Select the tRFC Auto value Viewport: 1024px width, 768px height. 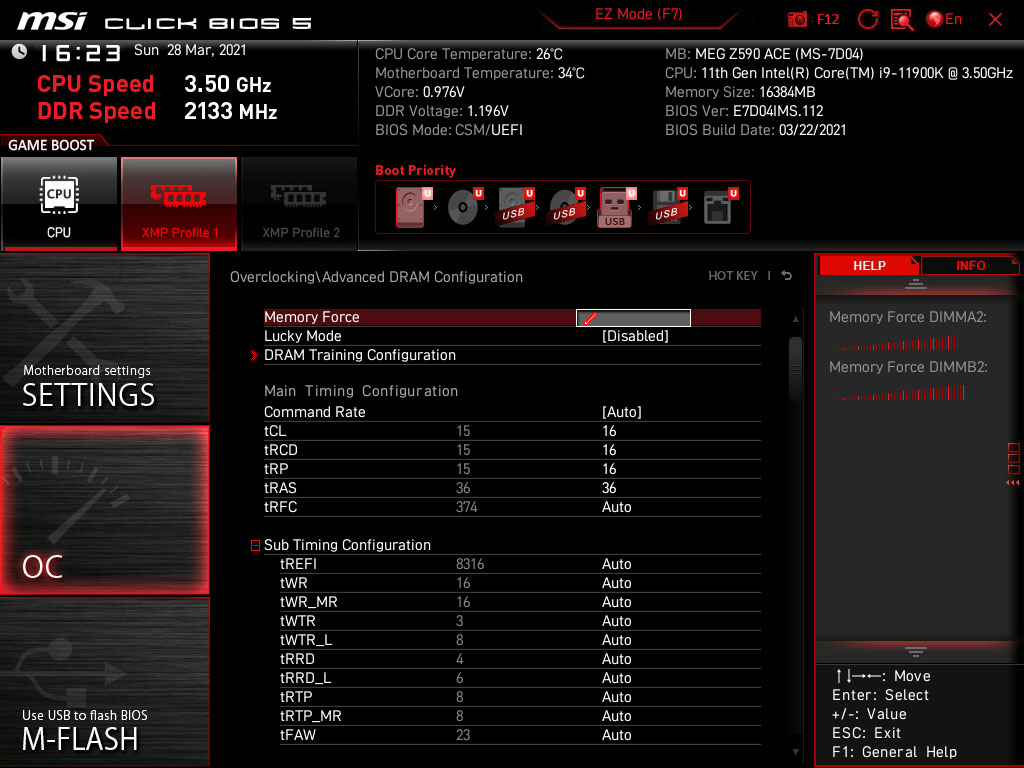click(x=616, y=507)
